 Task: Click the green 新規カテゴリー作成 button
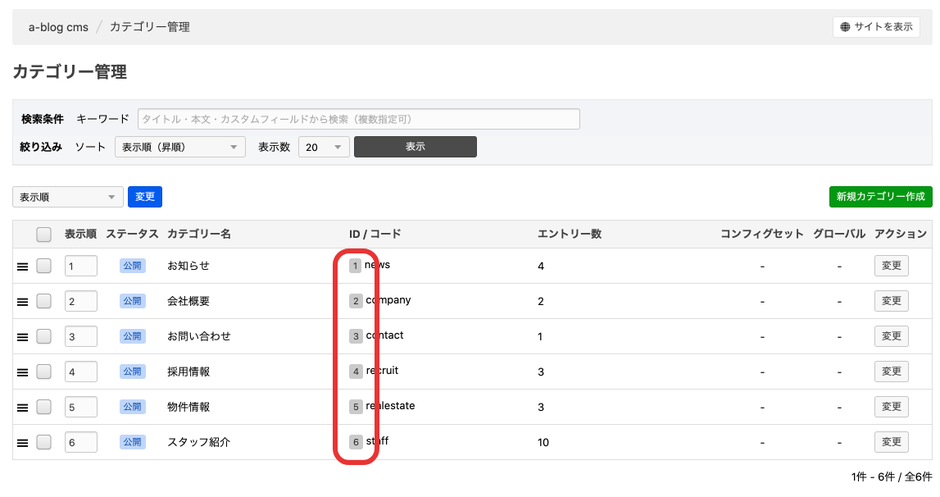pos(880,197)
